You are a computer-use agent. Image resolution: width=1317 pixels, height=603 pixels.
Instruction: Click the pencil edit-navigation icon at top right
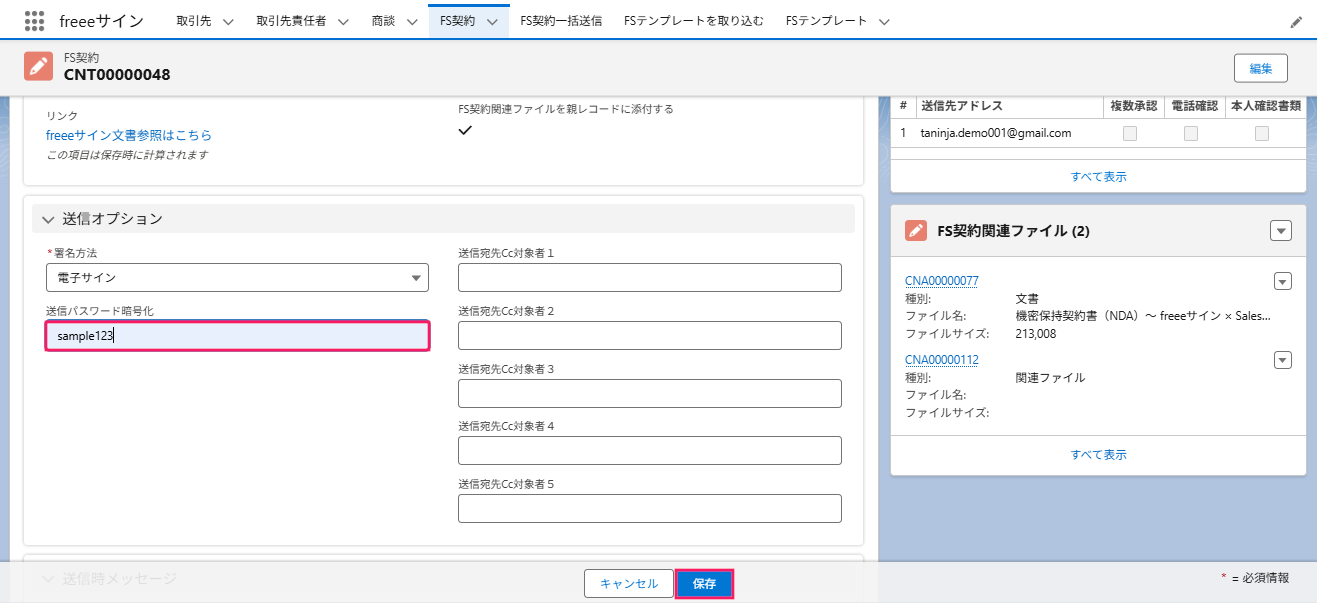1296,21
